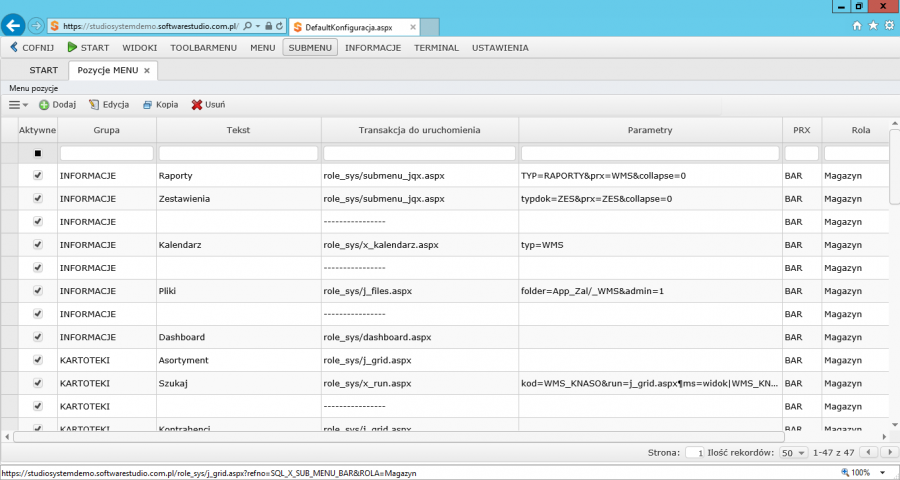
Task: Uncheck Aktywne for the Raporty row
Action: point(38,175)
